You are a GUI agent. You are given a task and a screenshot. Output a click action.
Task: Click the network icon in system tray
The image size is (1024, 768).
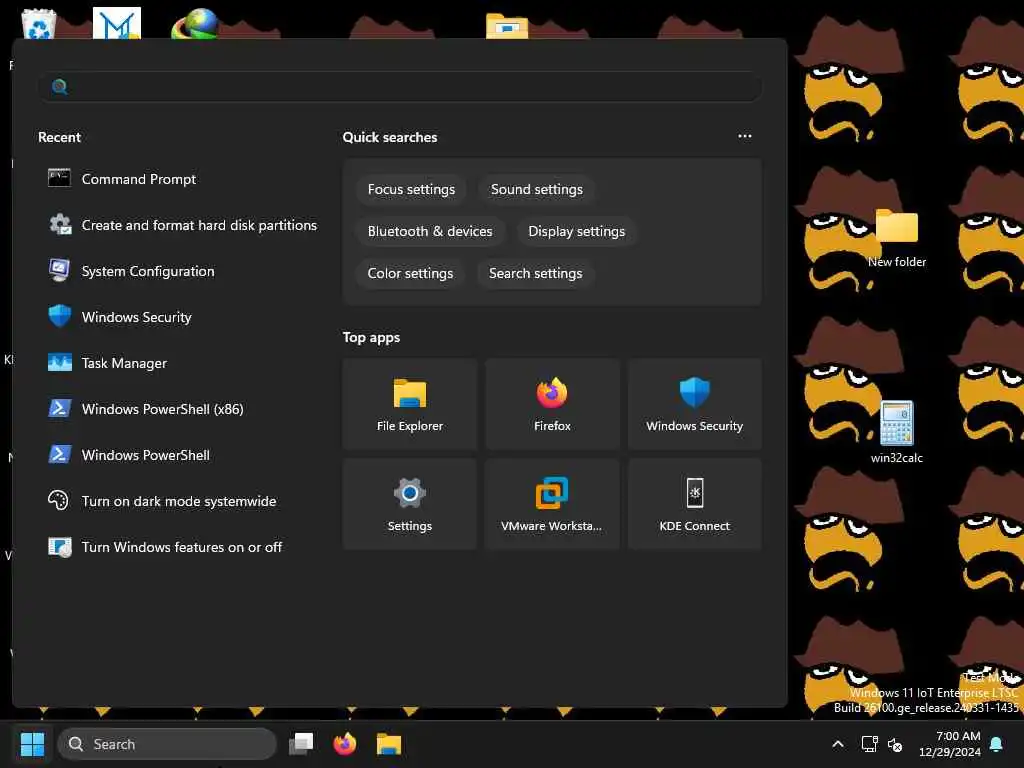click(x=869, y=744)
